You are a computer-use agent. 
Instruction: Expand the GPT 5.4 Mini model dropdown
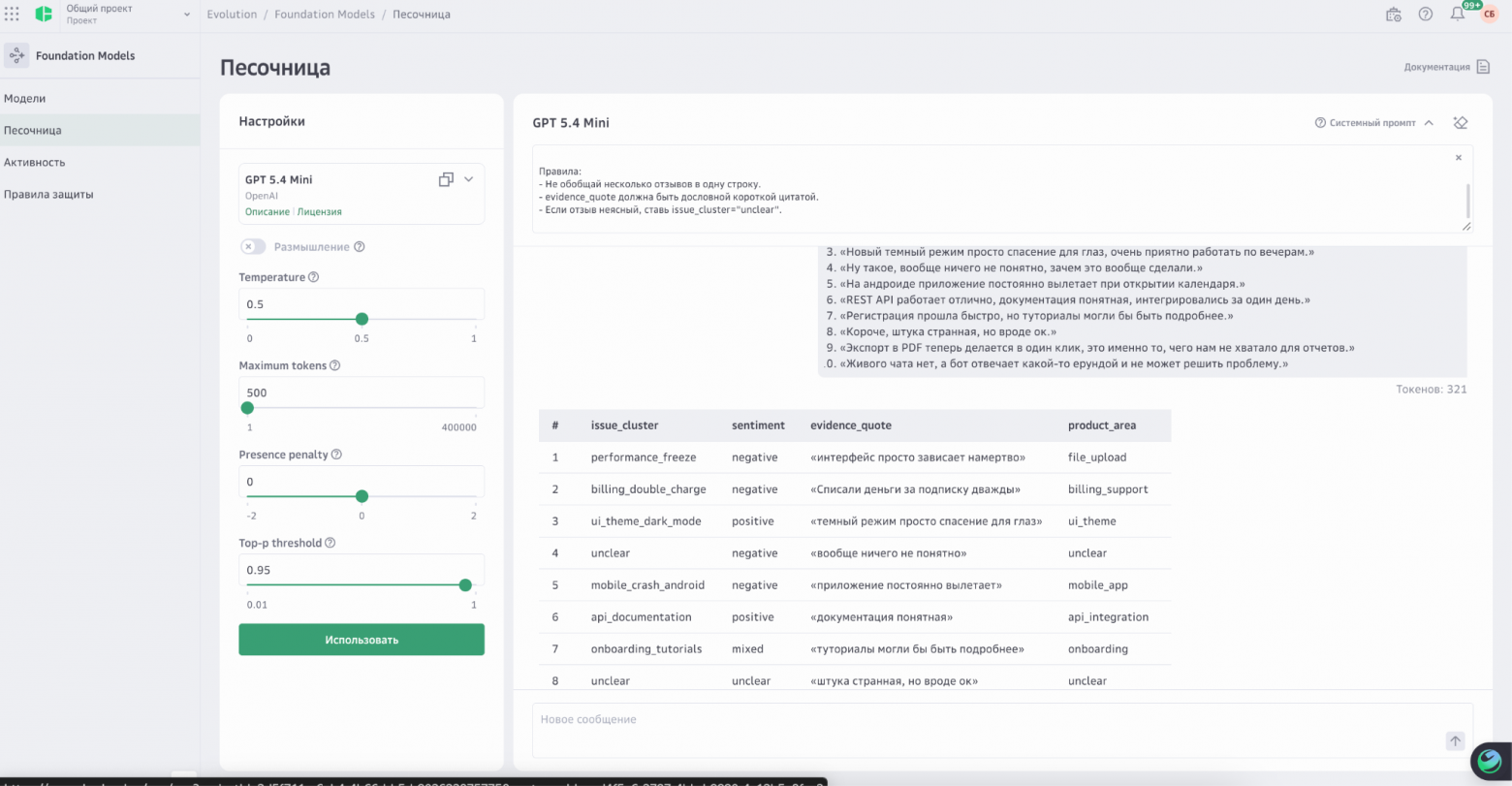click(x=469, y=179)
